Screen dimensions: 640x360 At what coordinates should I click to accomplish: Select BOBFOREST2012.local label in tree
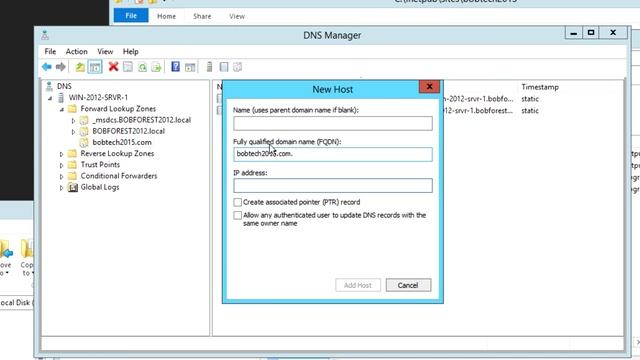[129, 131]
